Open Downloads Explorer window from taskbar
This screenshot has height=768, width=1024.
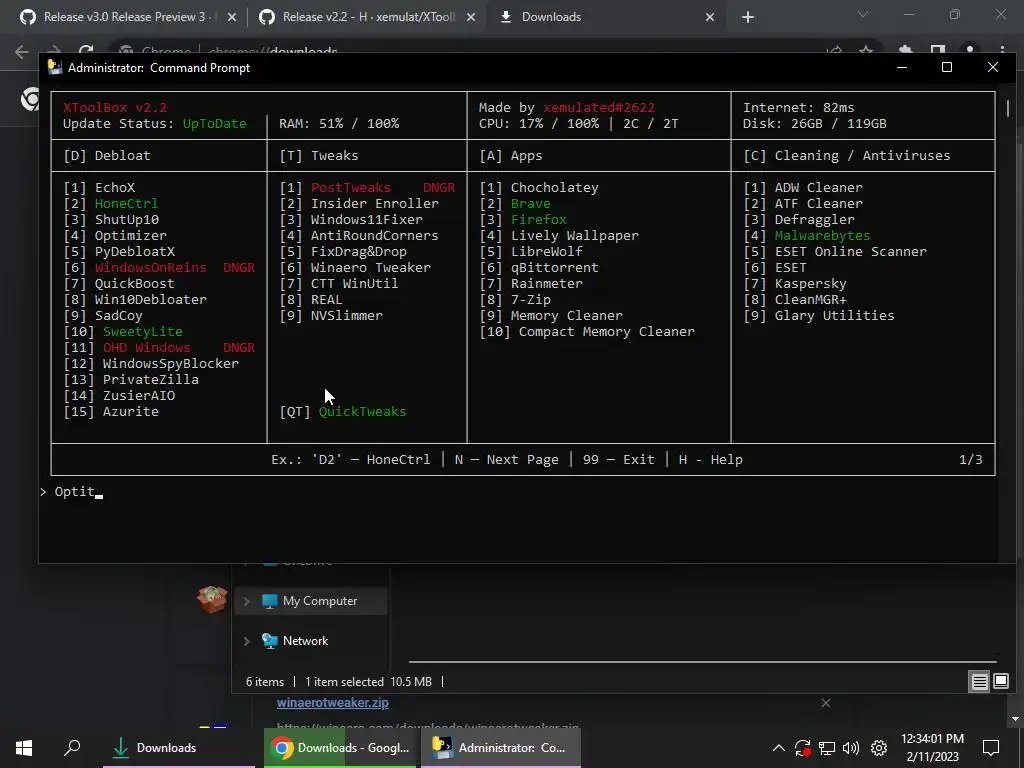179,748
